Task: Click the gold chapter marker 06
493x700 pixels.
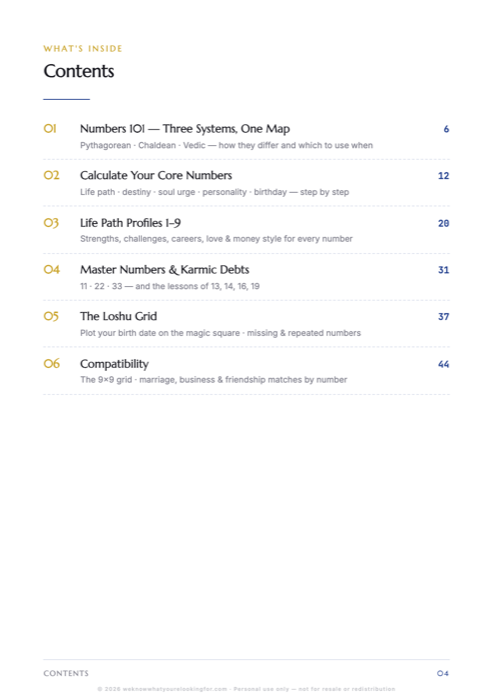Action: (x=52, y=364)
